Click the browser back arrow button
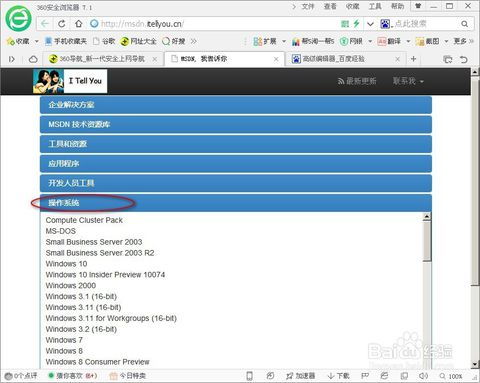The height and width of the screenshot is (383, 480). coord(45,24)
